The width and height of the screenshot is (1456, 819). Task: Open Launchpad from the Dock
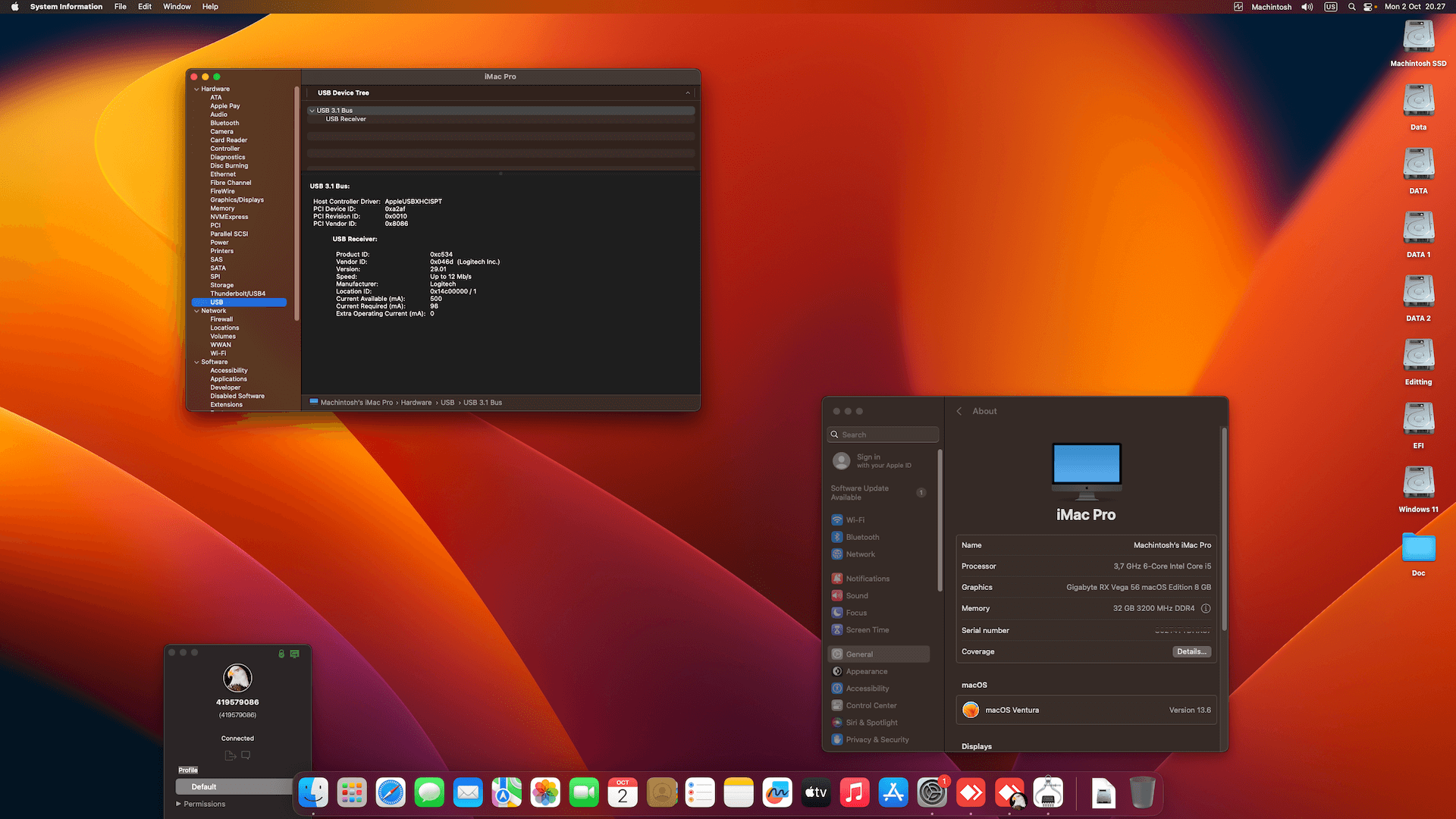pos(351,792)
